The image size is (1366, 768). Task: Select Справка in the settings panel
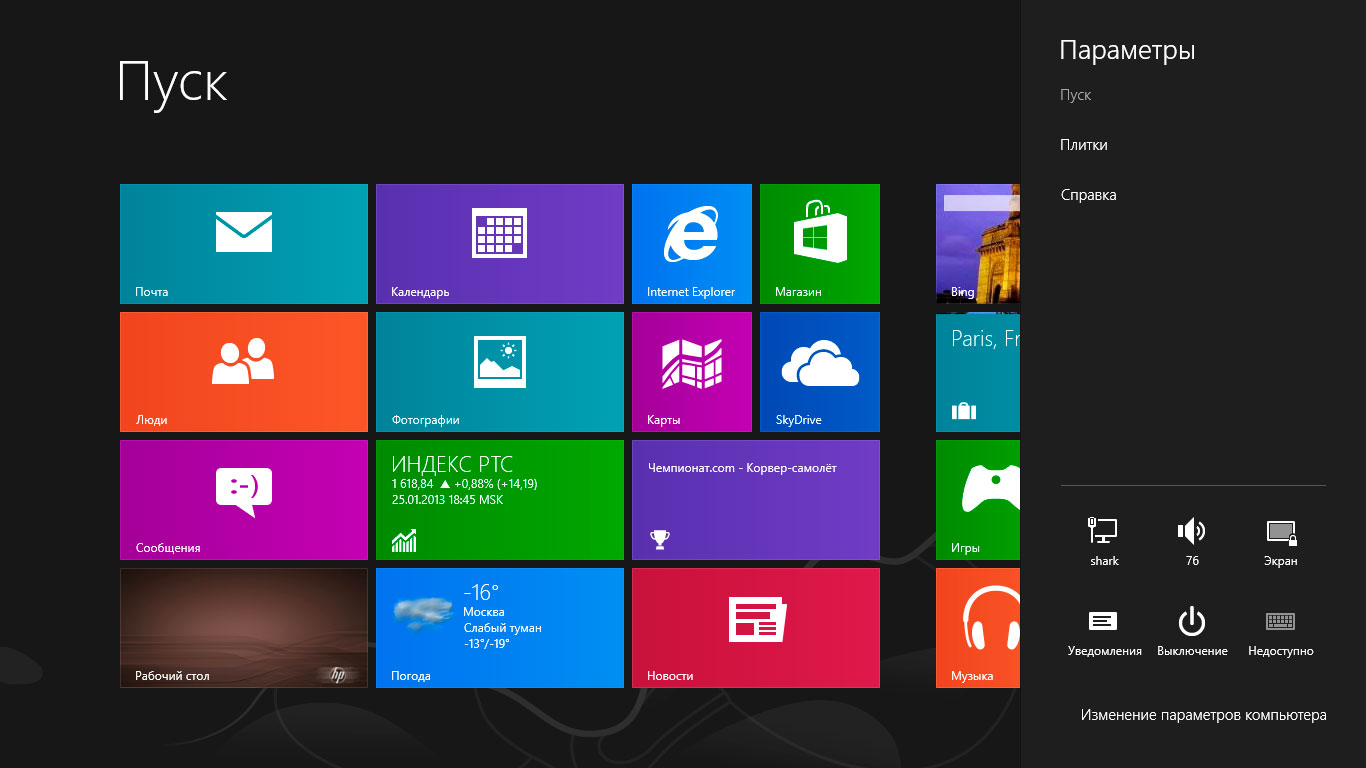1088,195
